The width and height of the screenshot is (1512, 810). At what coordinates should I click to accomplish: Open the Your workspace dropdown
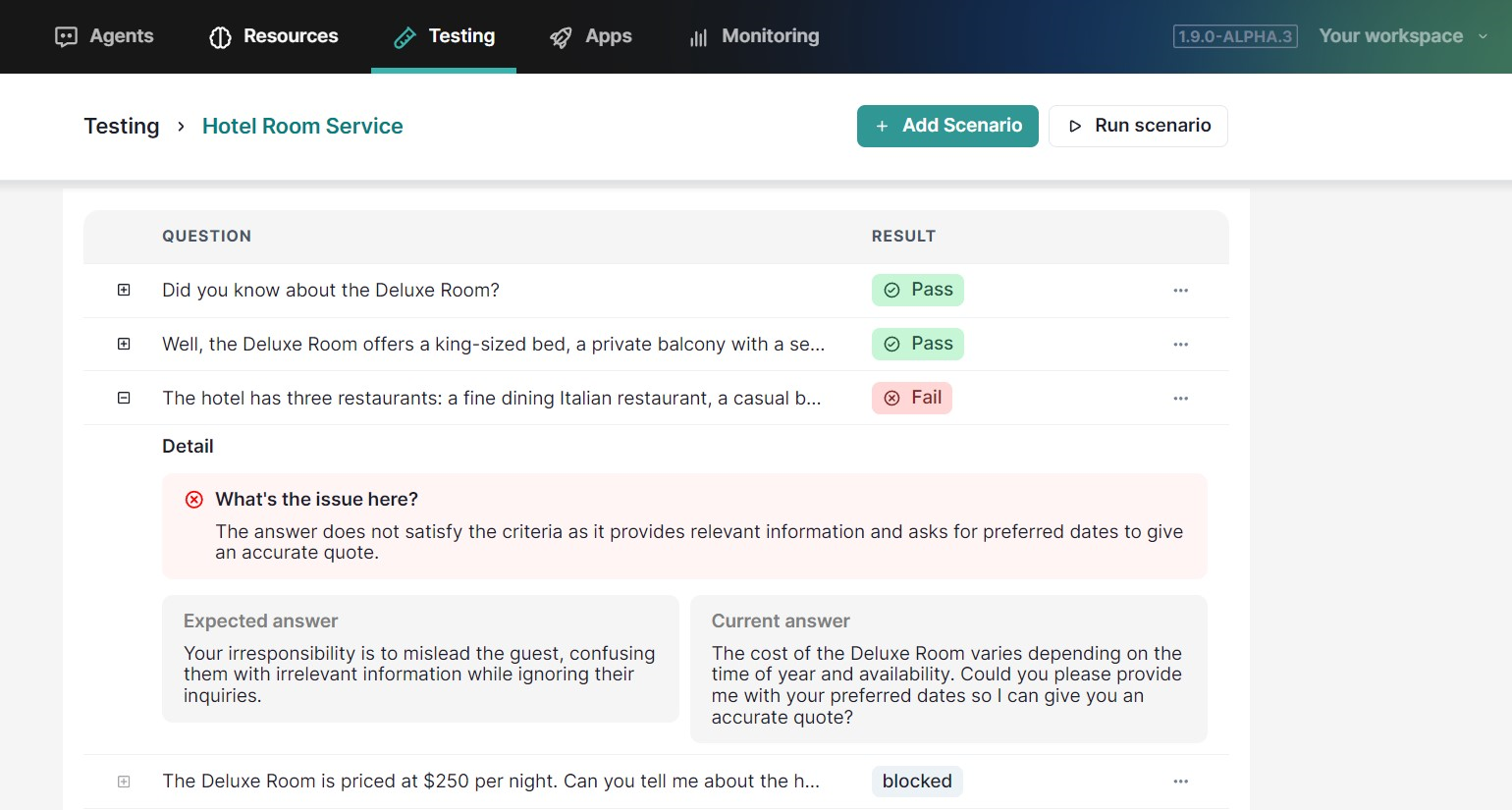click(x=1402, y=36)
